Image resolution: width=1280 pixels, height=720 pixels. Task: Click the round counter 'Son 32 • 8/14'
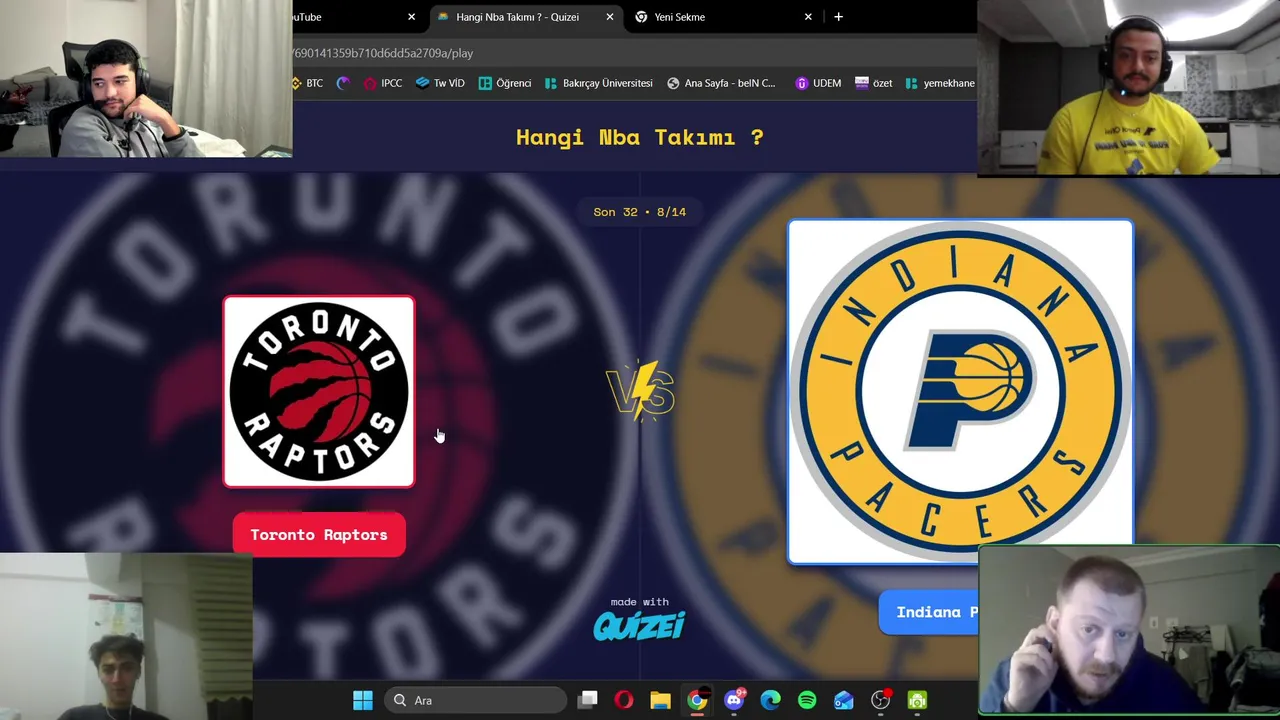click(640, 212)
